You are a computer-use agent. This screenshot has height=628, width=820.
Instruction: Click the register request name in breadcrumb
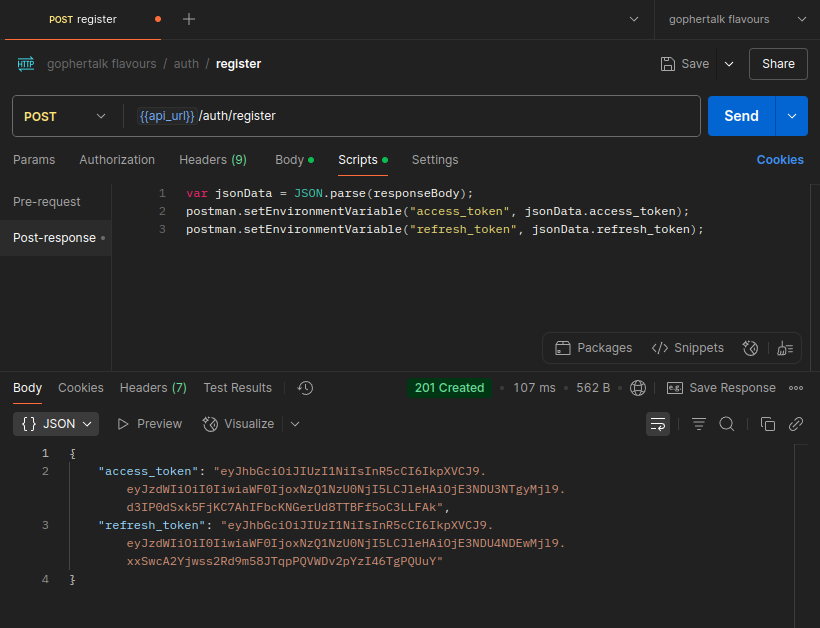pos(238,64)
